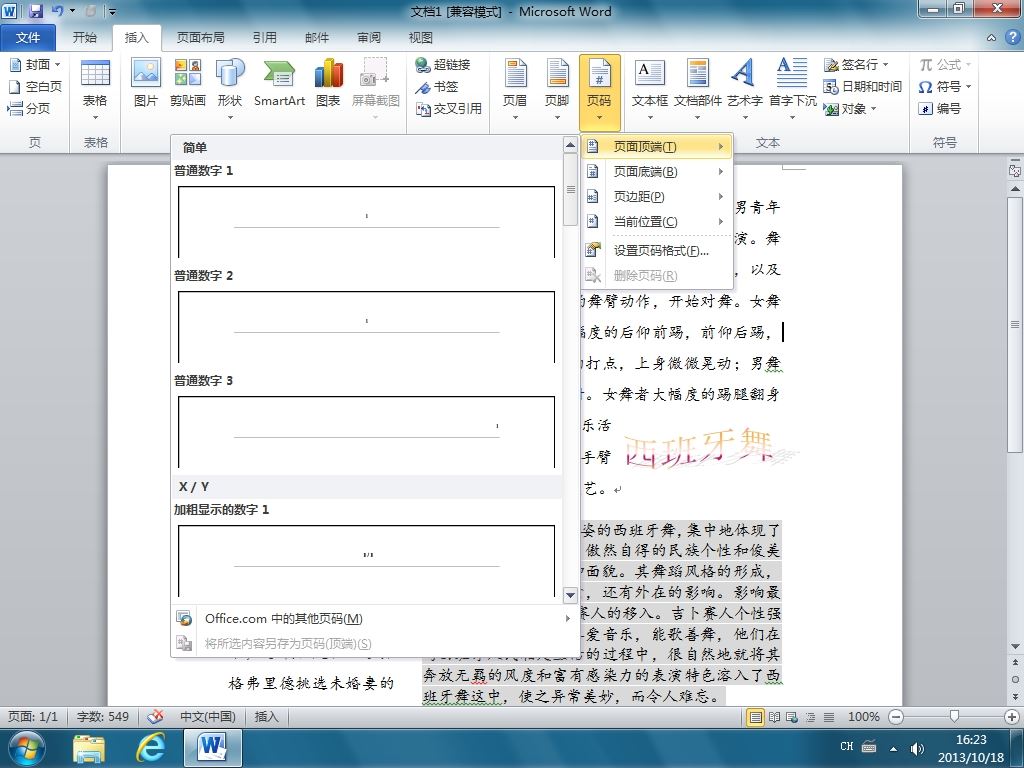Click the language 中文(中国) in status bar

pyautogui.click(x=208, y=716)
